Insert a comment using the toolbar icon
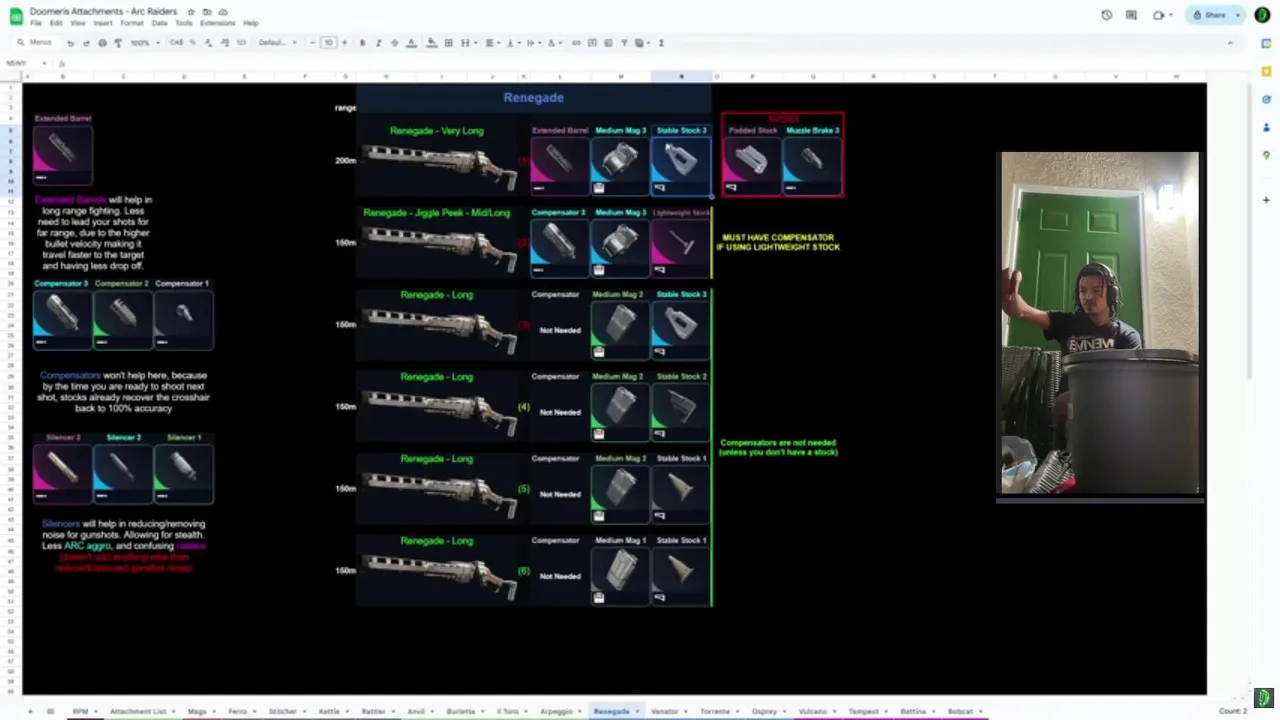1280x720 pixels. click(592, 43)
